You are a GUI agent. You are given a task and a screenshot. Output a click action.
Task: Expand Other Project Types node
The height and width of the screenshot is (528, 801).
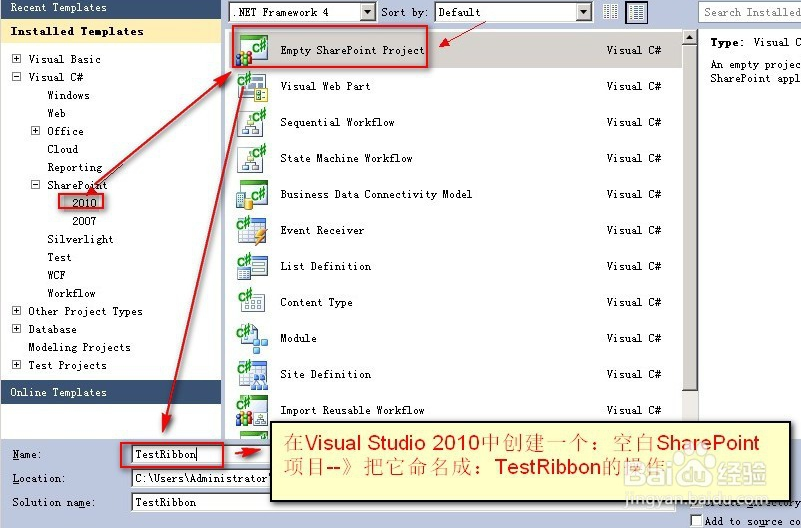coord(17,310)
